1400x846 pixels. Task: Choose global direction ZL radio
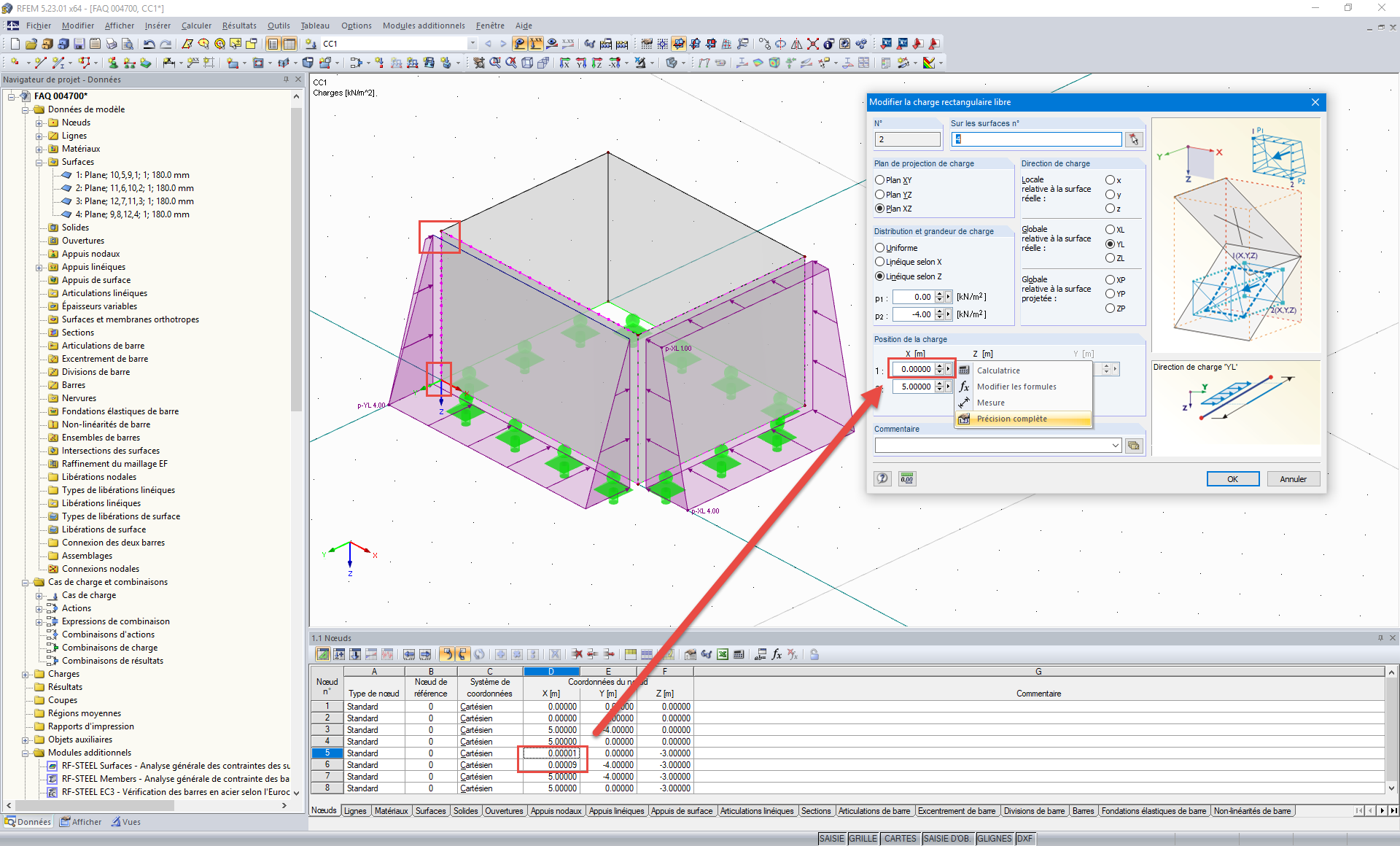(1110, 258)
